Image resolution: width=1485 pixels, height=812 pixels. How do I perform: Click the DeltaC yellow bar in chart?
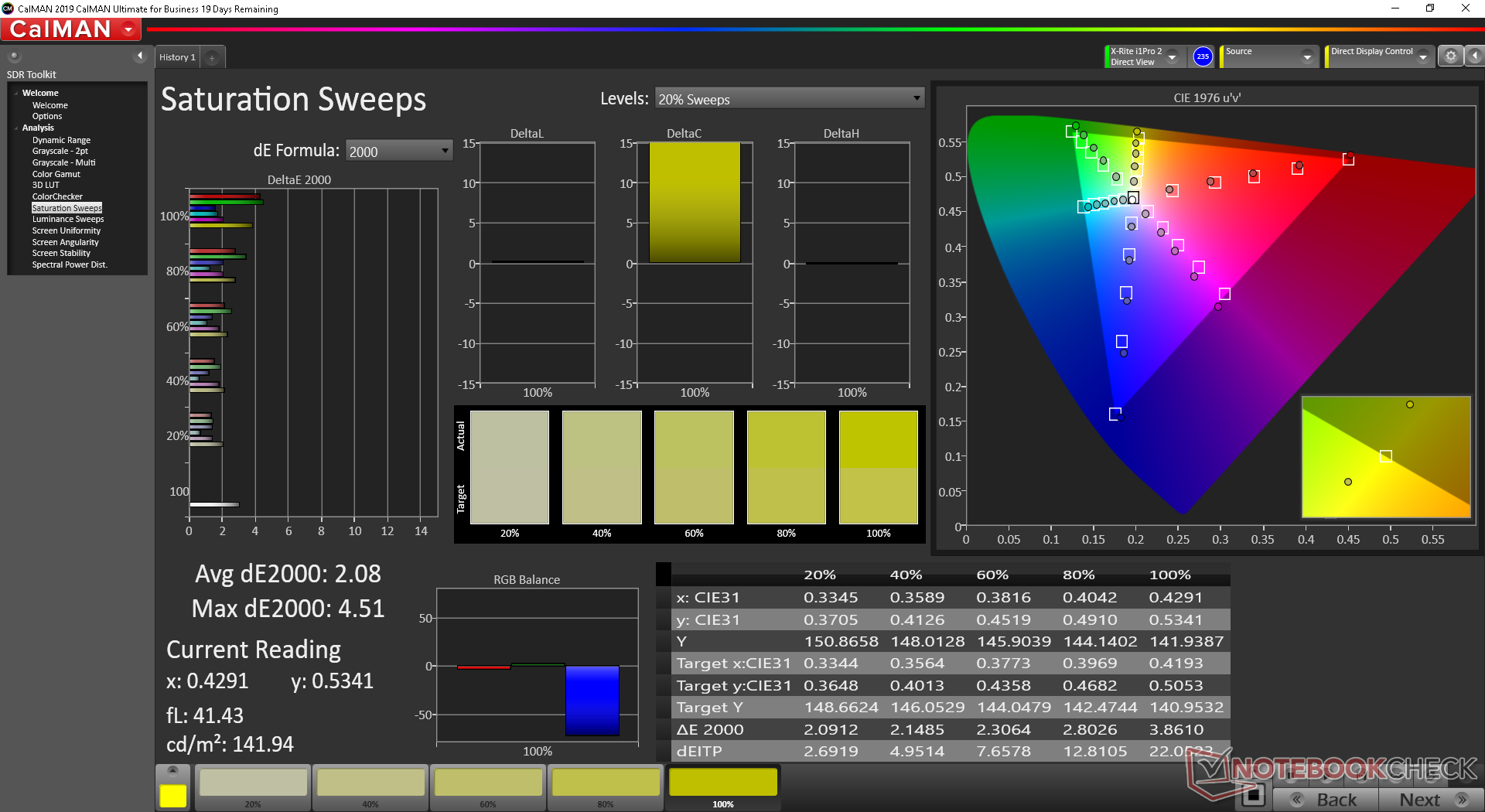[x=695, y=203]
